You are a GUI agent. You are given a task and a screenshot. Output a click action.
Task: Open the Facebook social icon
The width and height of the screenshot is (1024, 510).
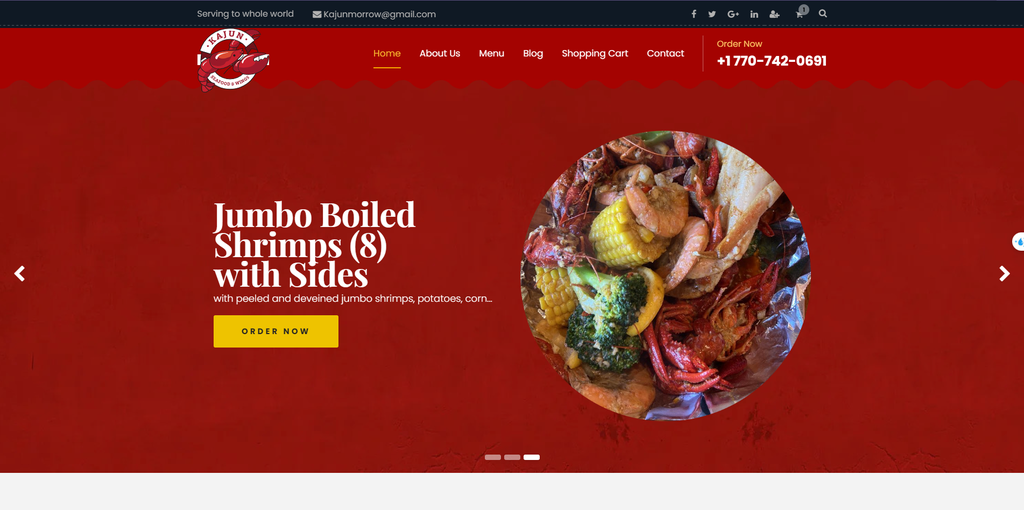[694, 14]
